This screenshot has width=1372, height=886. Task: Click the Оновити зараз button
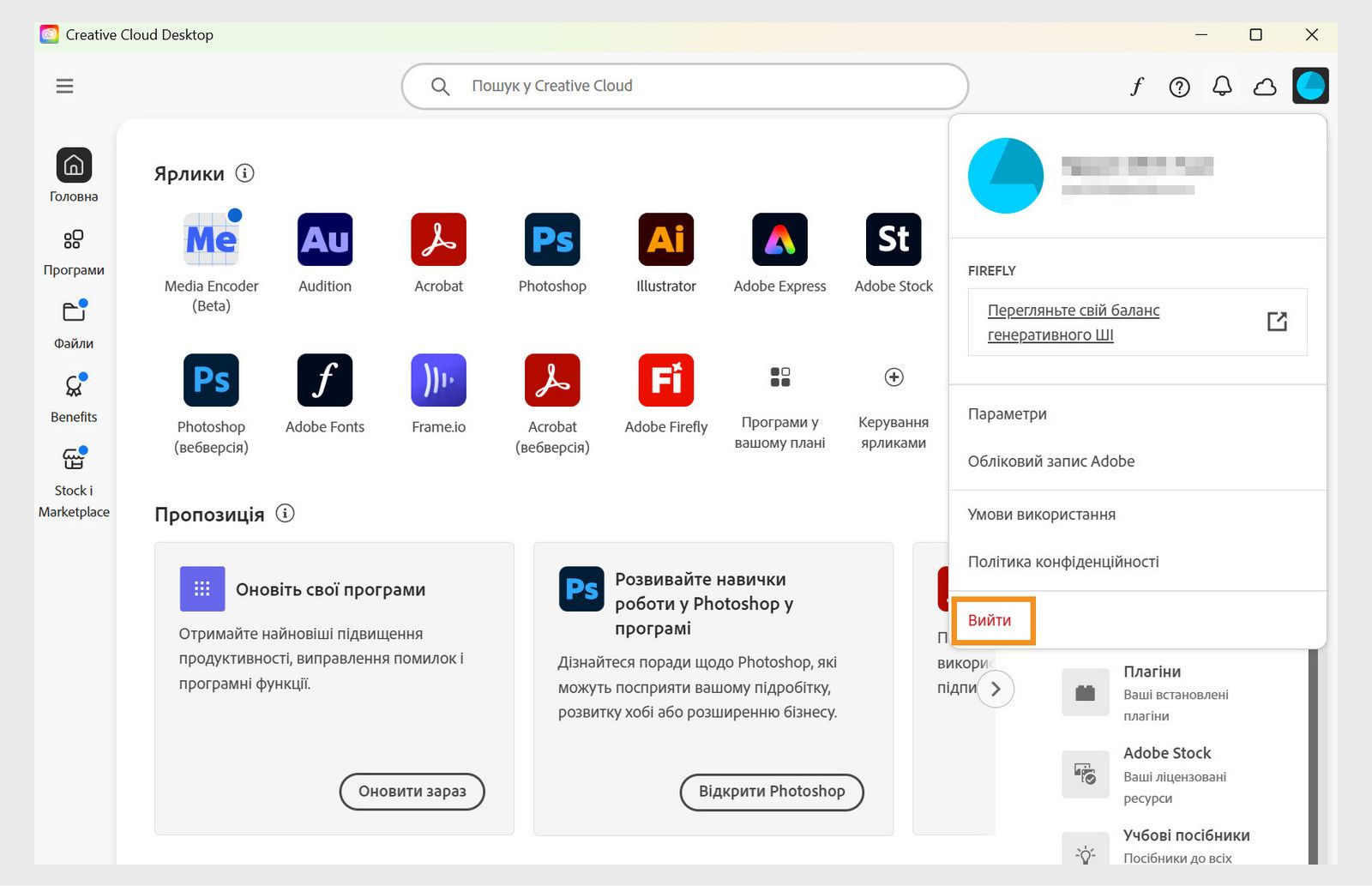[412, 792]
